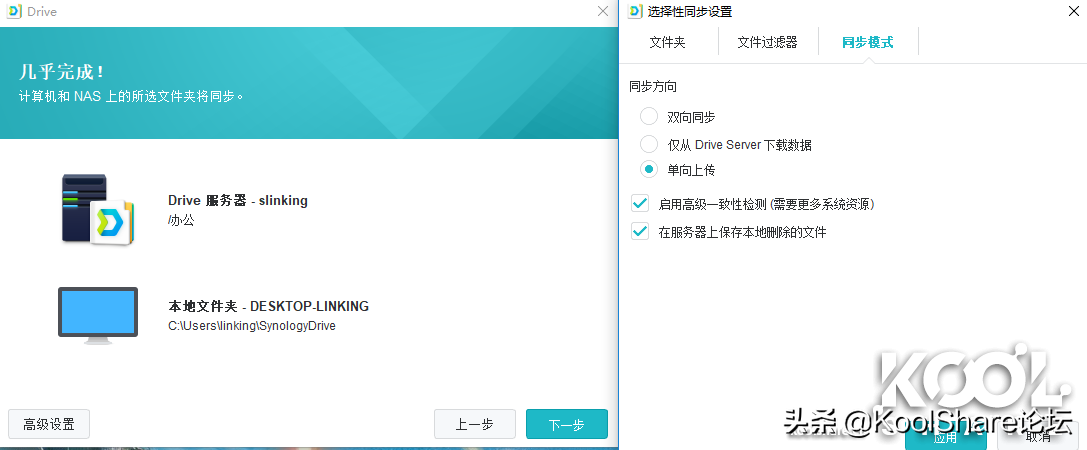Select the 双向同步 radio option
Viewport: 1087px width, 450px height.
click(649, 116)
